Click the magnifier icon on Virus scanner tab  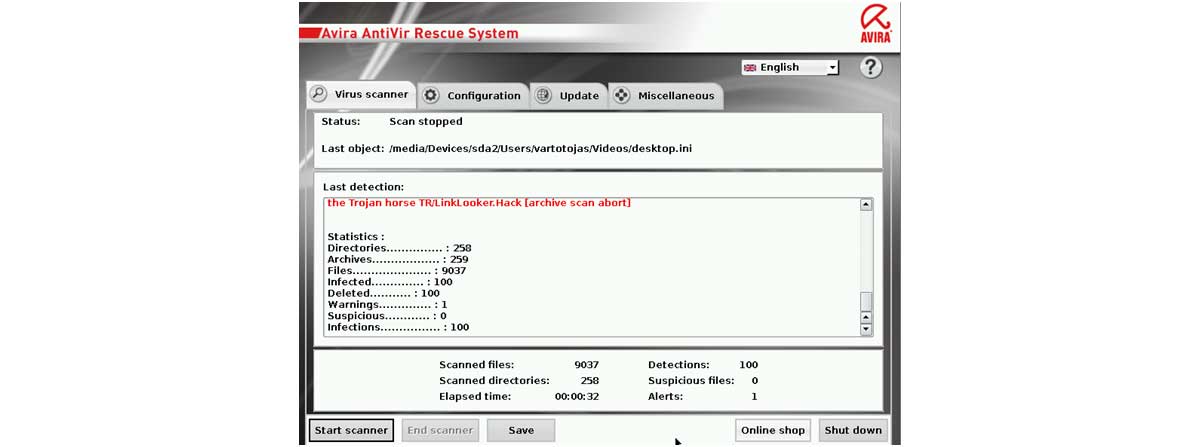319,94
